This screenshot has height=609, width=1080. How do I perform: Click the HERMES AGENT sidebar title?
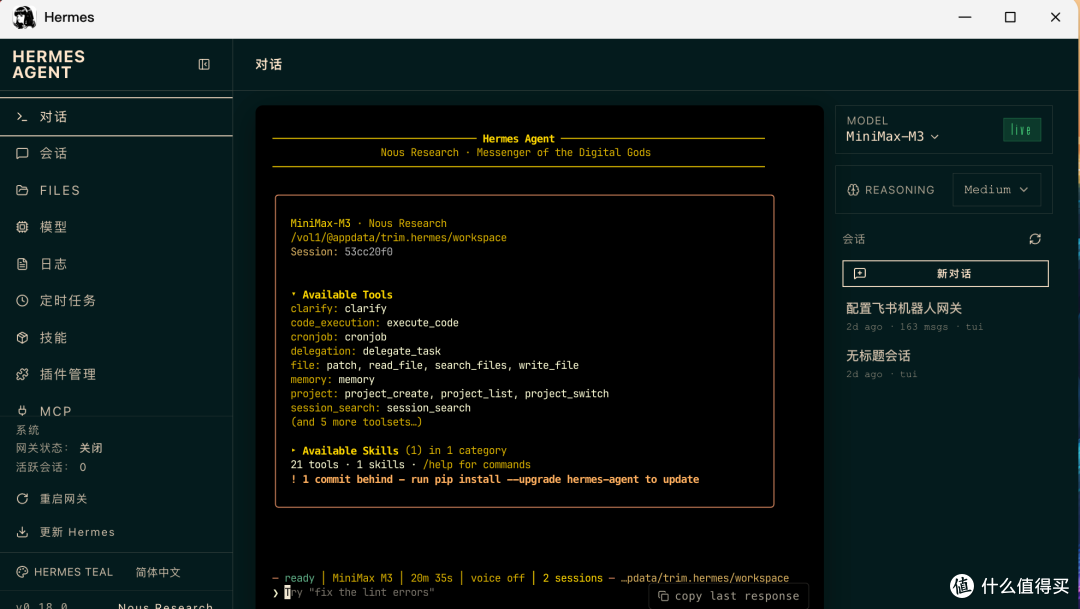click(x=48, y=64)
